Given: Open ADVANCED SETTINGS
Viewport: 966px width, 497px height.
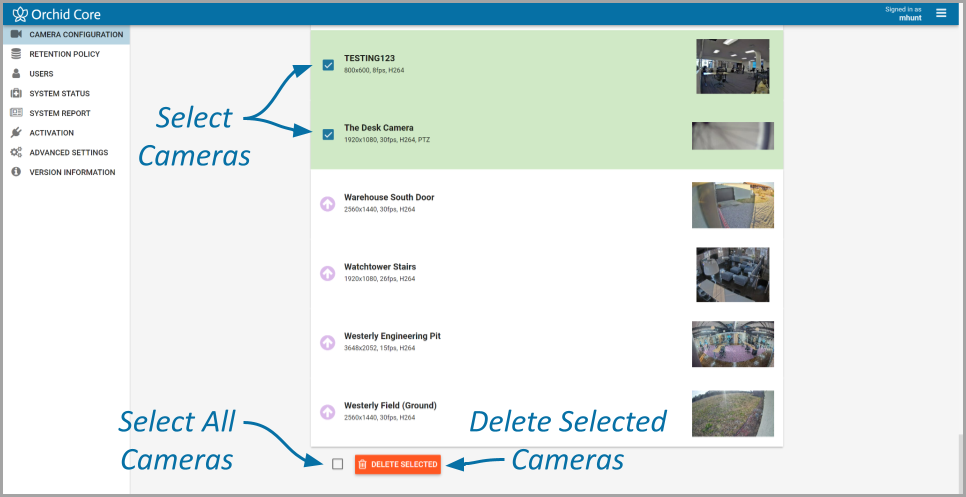Looking at the screenshot, I should [67, 153].
